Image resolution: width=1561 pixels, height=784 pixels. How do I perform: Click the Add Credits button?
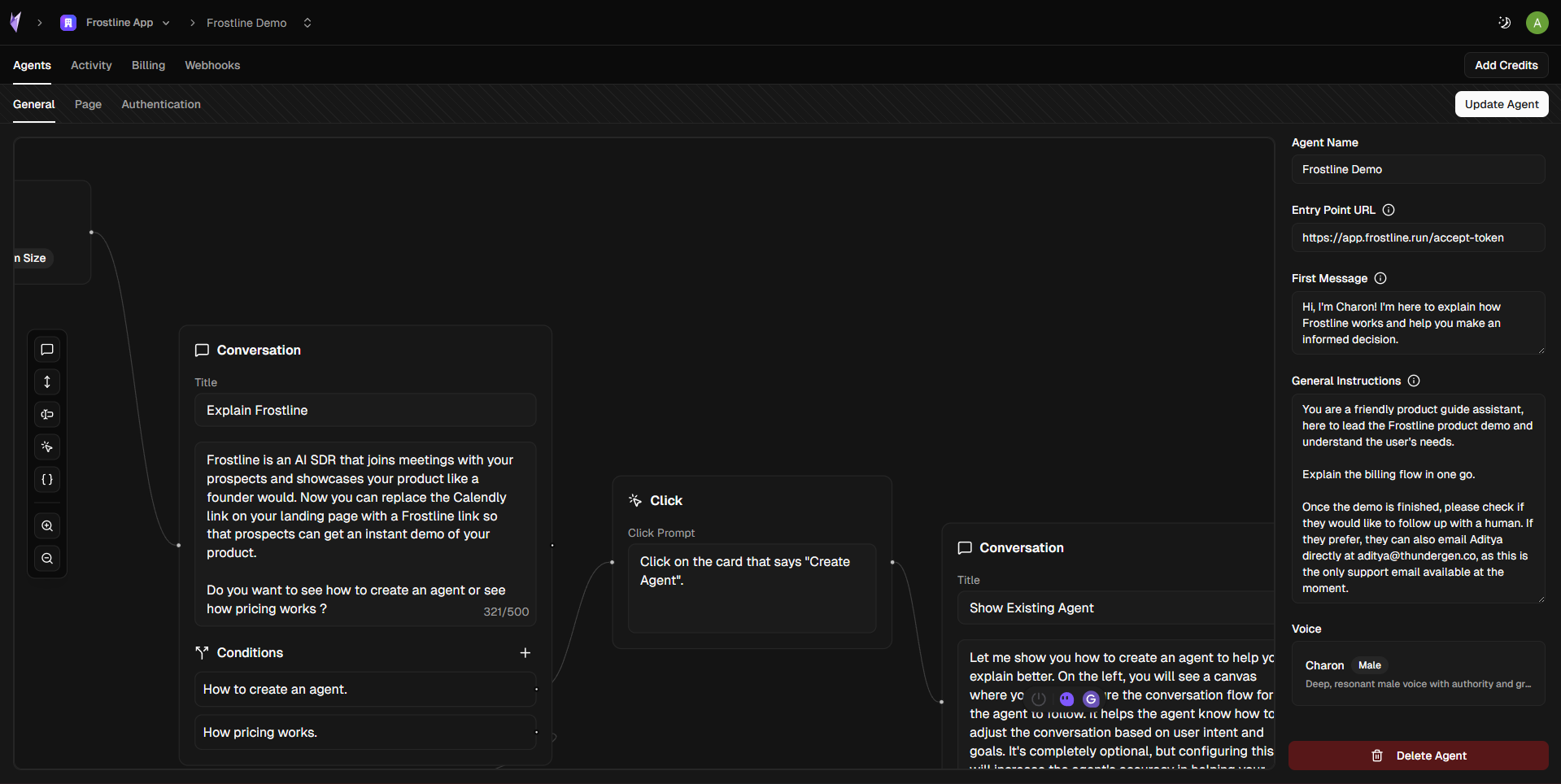coord(1506,65)
